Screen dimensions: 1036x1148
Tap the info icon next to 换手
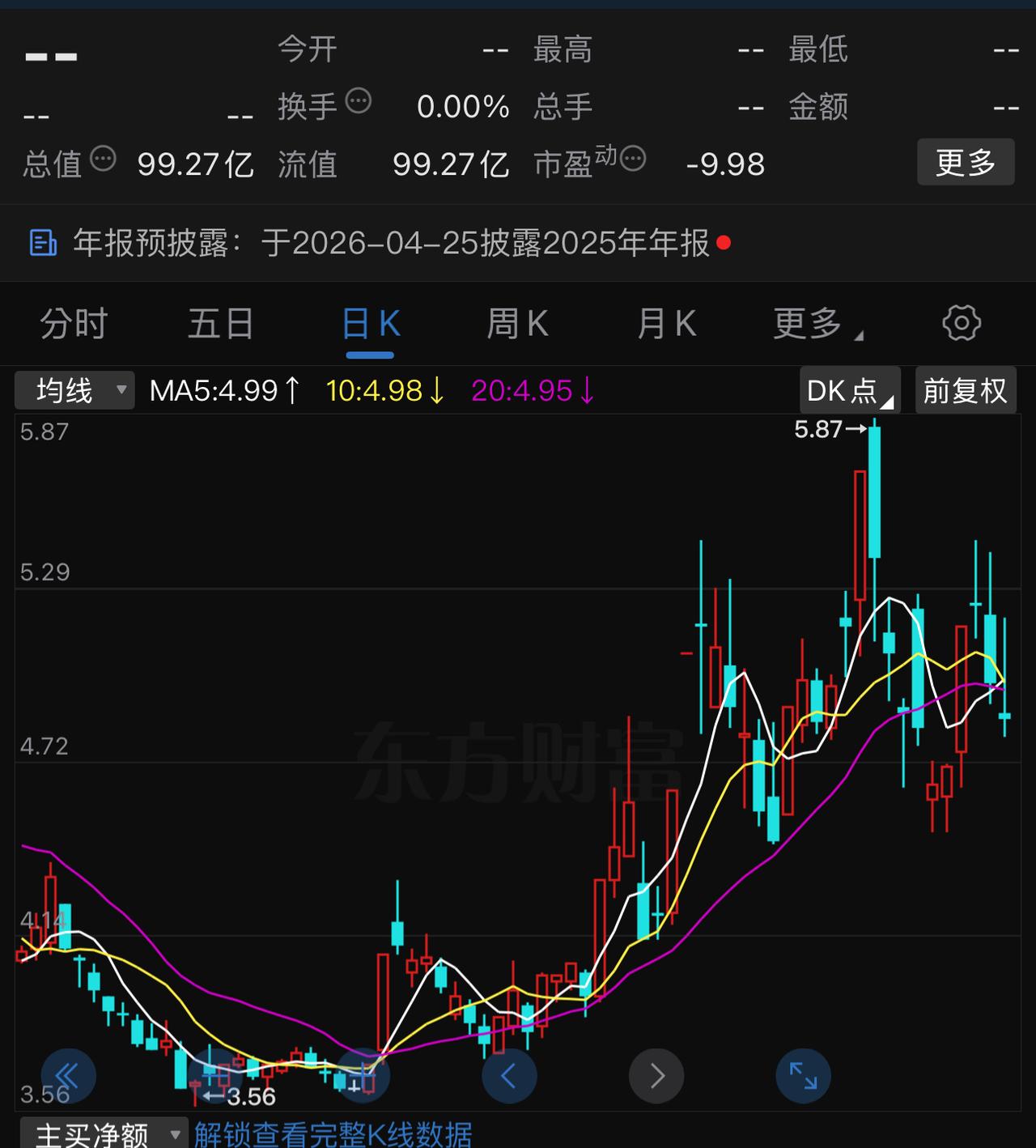pos(359,102)
